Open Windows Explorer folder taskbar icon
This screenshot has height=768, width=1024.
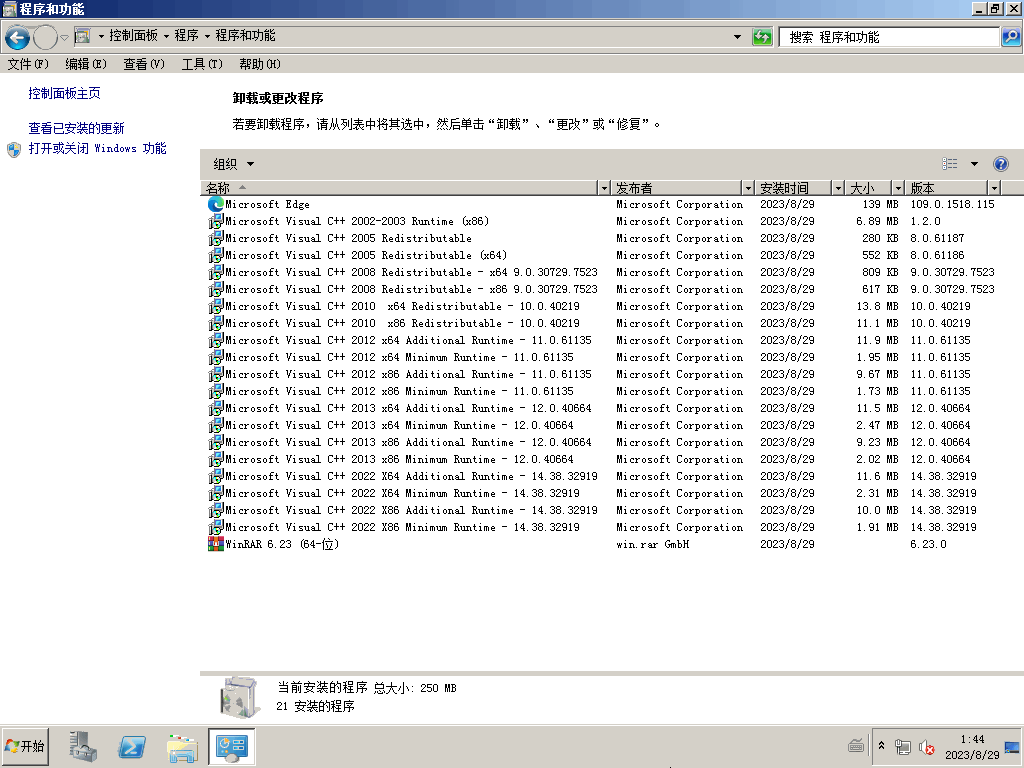pos(182,746)
